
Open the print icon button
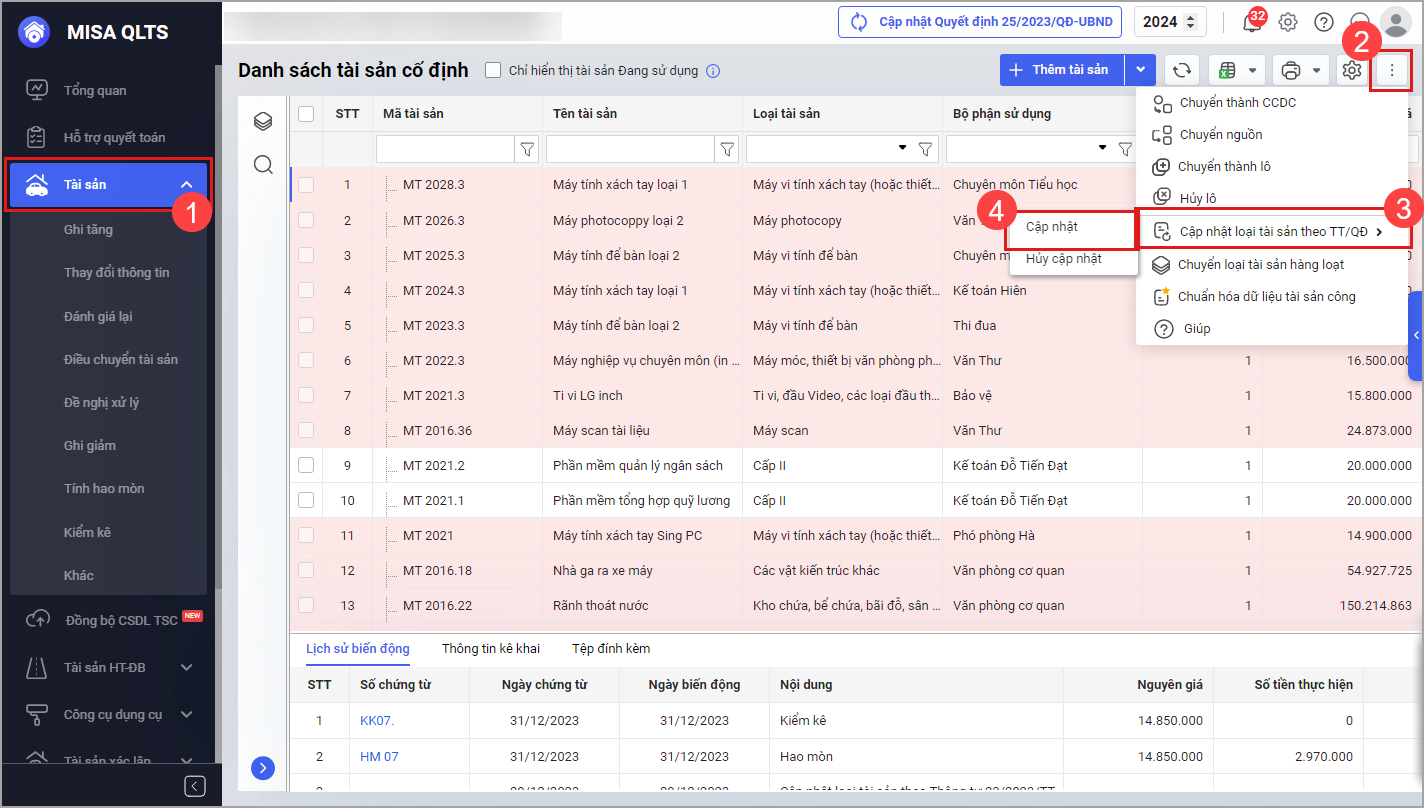tap(1291, 70)
